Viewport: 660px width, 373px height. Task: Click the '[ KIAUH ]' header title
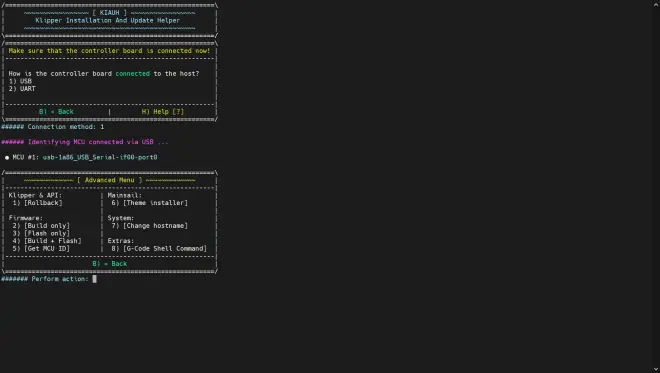click(109, 13)
